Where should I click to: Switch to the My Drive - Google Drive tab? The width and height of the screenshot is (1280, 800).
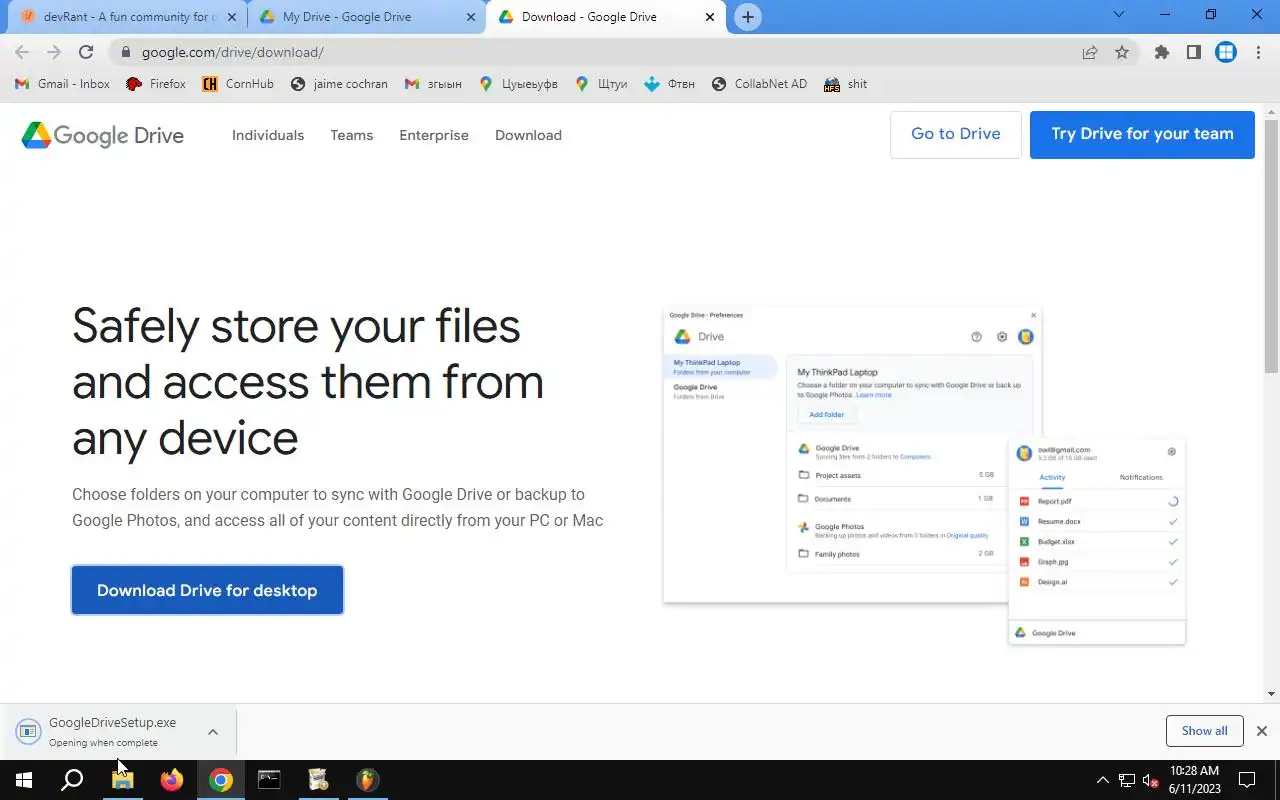tap(367, 17)
